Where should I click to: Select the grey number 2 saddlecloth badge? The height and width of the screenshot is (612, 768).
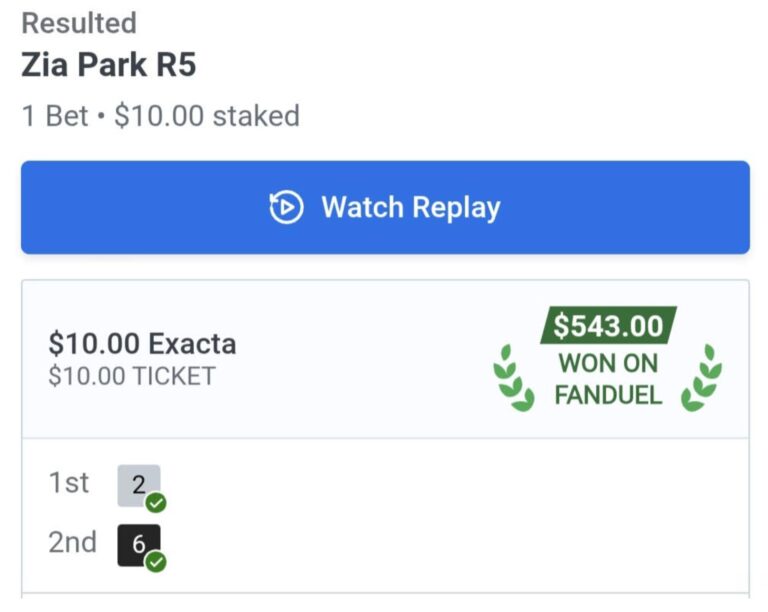tap(137, 485)
